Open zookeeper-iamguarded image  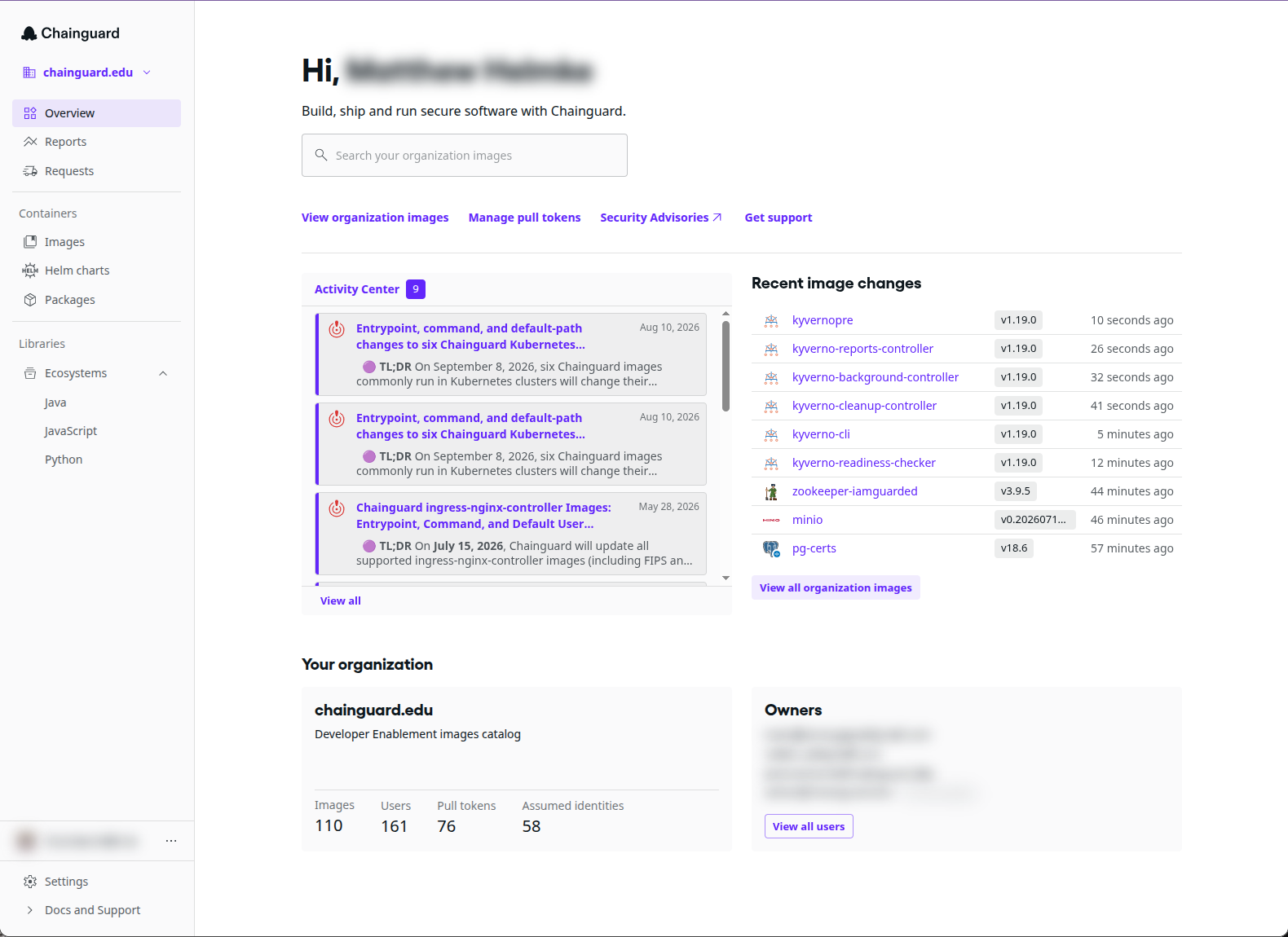pyautogui.click(x=854, y=491)
